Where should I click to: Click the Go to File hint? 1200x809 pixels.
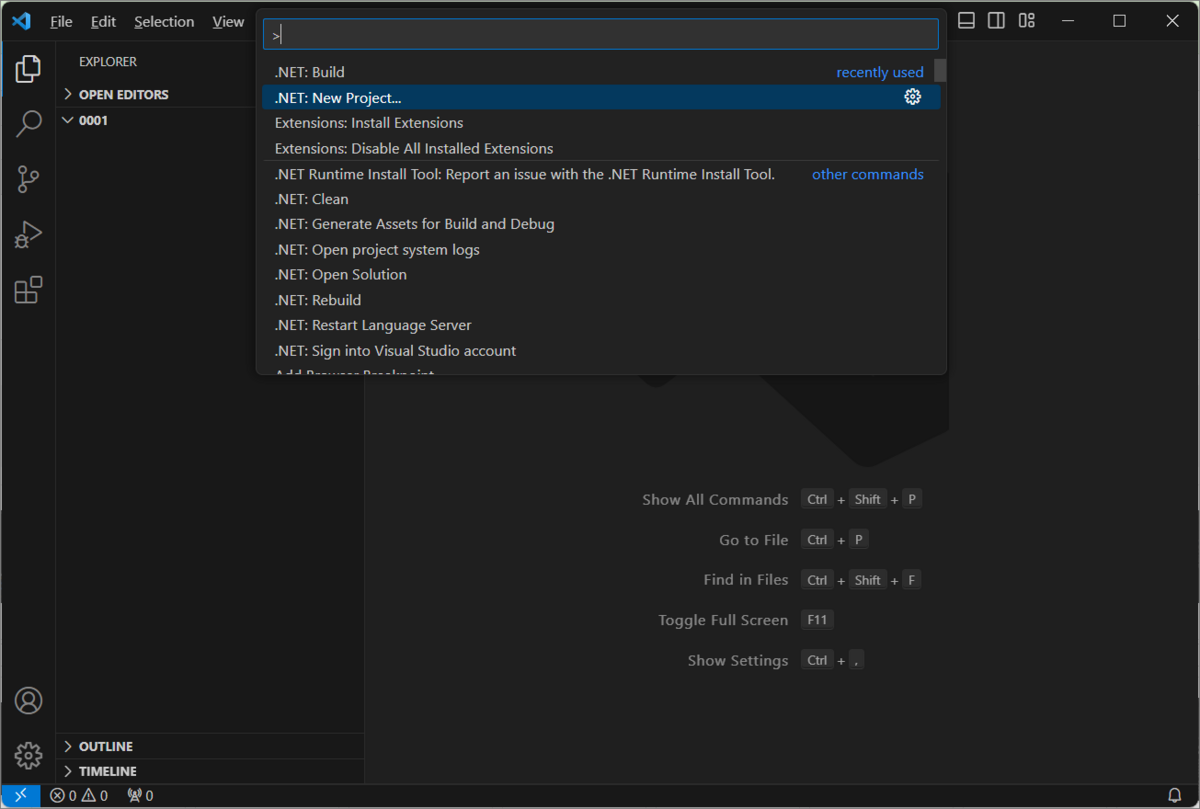coord(754,540)
